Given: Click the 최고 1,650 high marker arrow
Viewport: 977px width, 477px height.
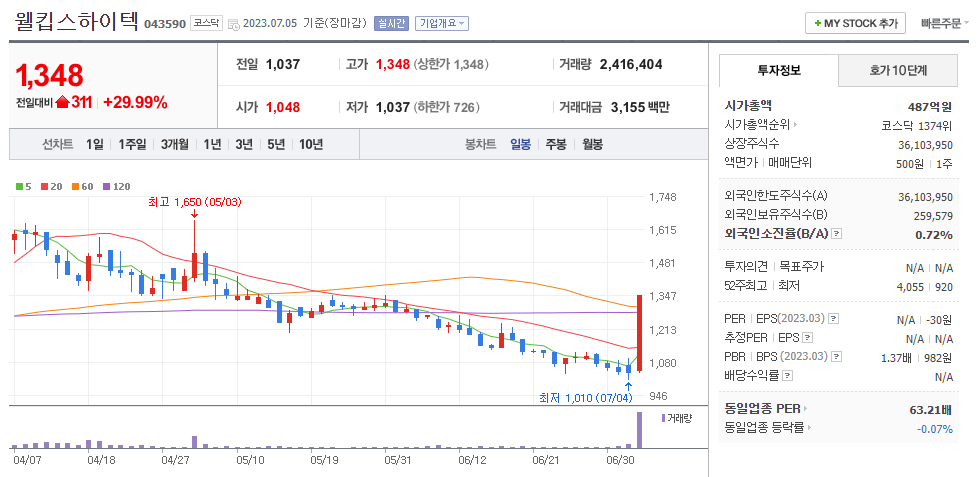Looking at the screenshot, I should [x=194, y=214].
